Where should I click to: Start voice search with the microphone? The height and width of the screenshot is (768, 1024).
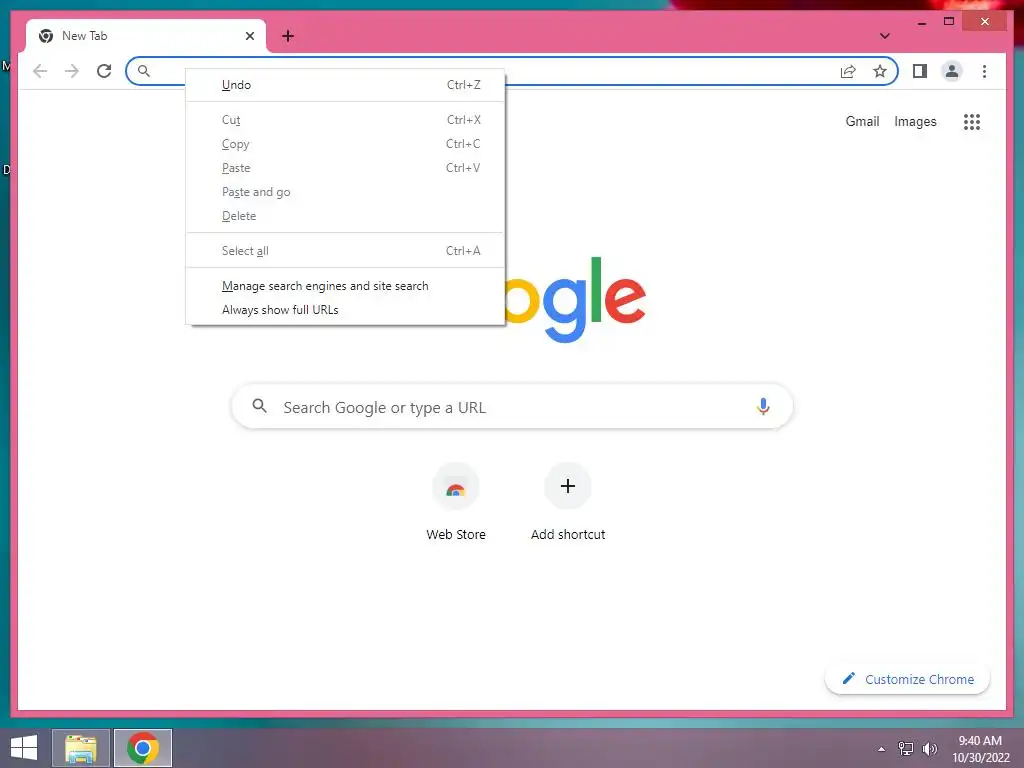coord(763,406)
